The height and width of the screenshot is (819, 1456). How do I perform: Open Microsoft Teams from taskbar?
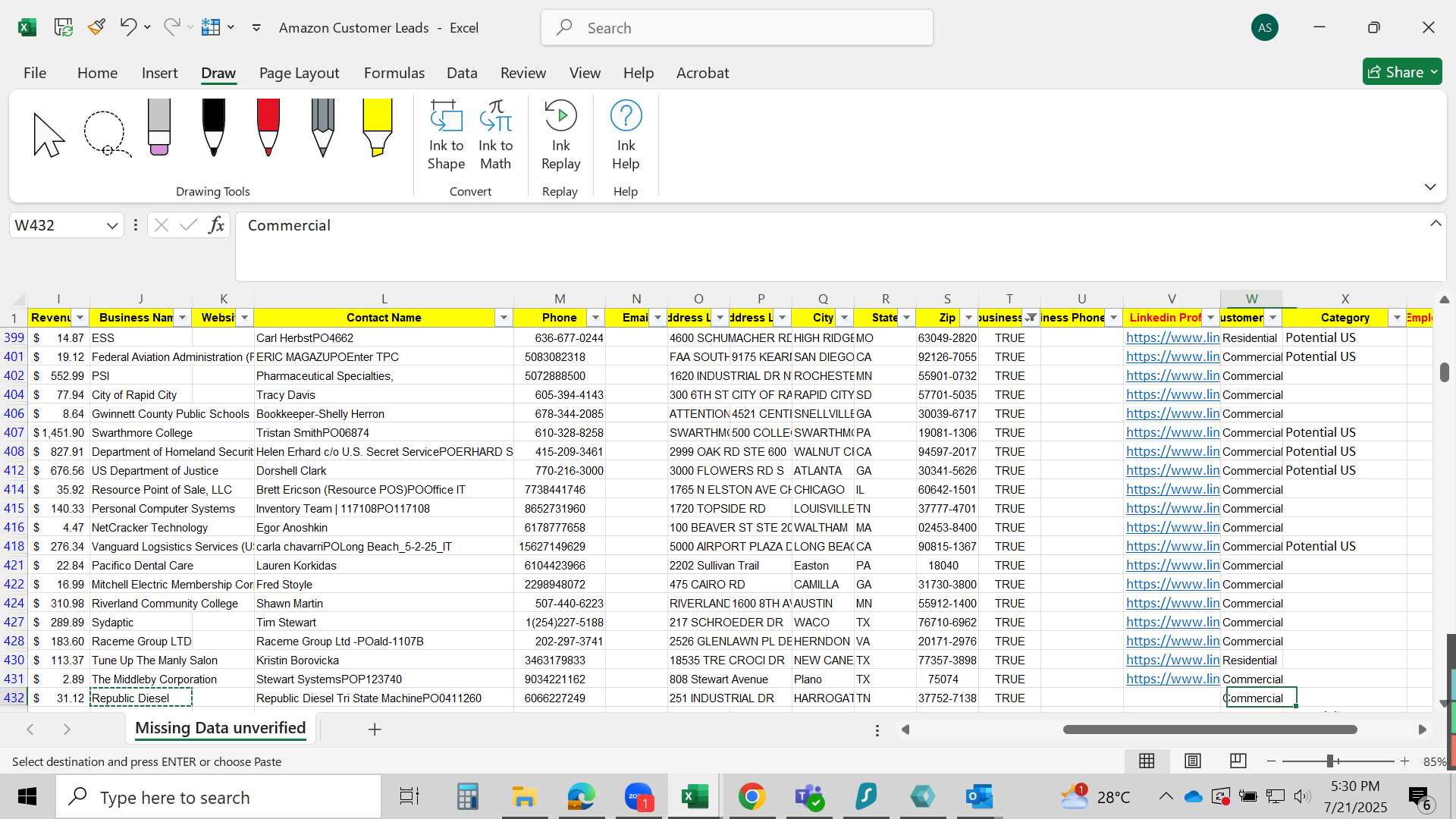pyautogui.click(x=808, y=797)
